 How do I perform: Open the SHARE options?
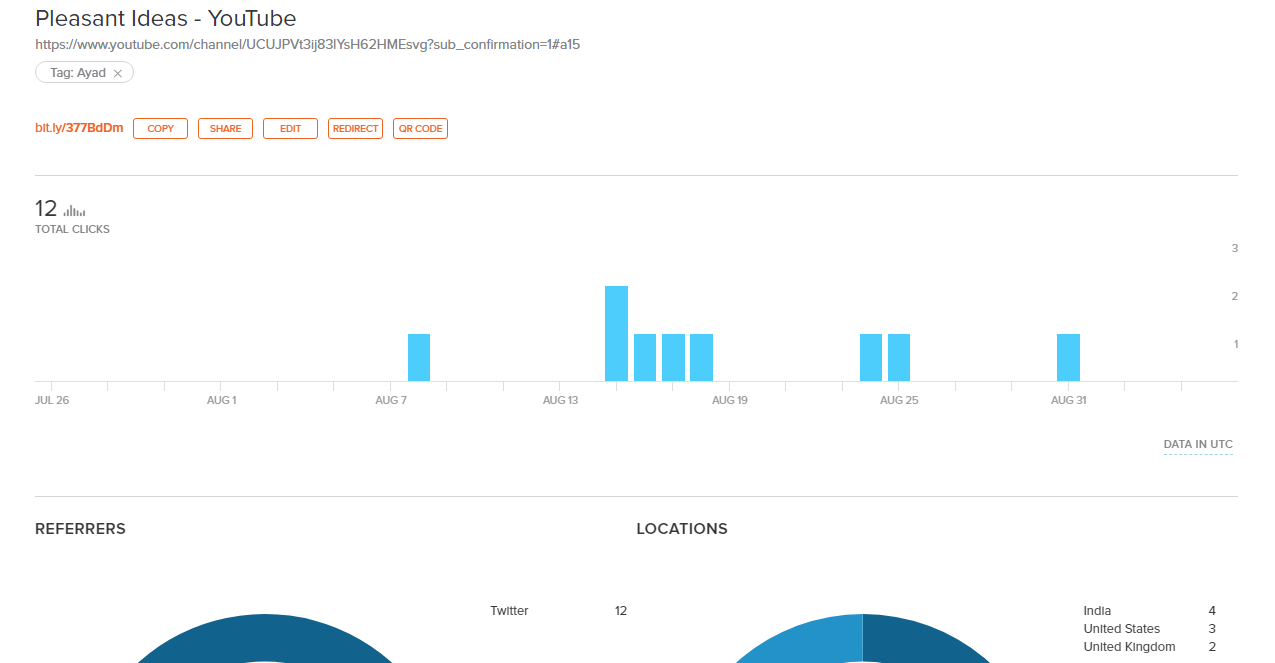pos(225,128)
